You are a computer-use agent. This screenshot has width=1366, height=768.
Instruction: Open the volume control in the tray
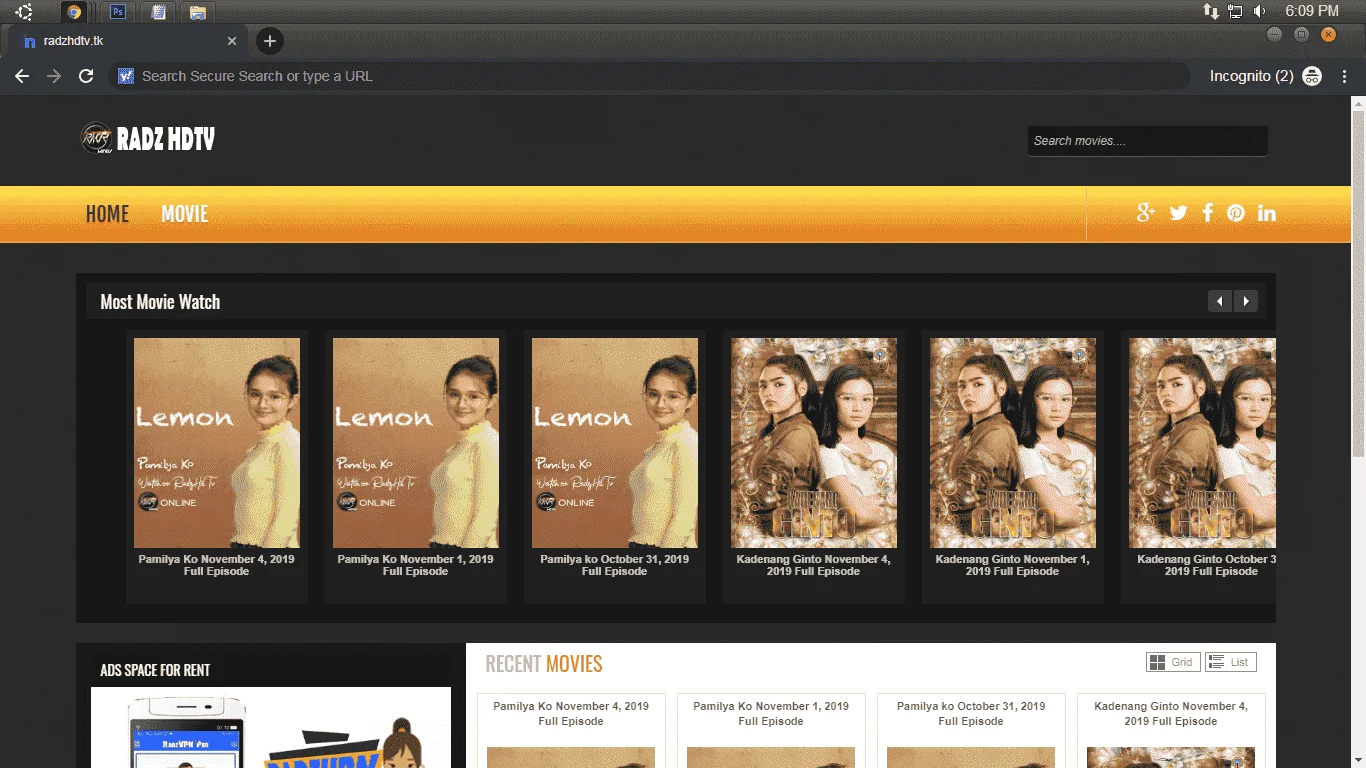point(1260,12)
